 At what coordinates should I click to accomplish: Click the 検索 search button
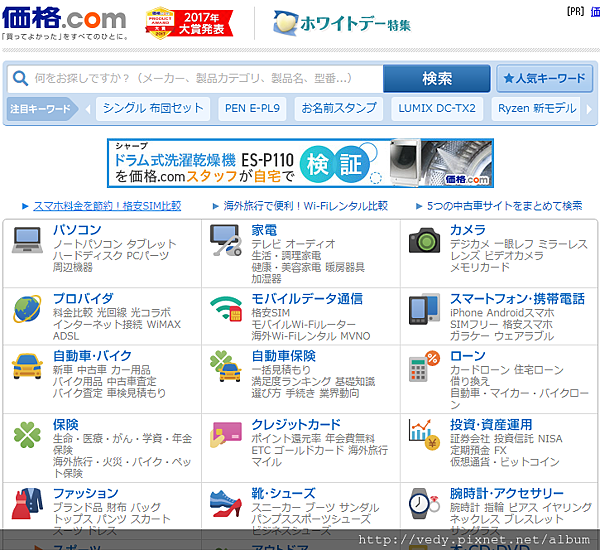click(437, 78)
